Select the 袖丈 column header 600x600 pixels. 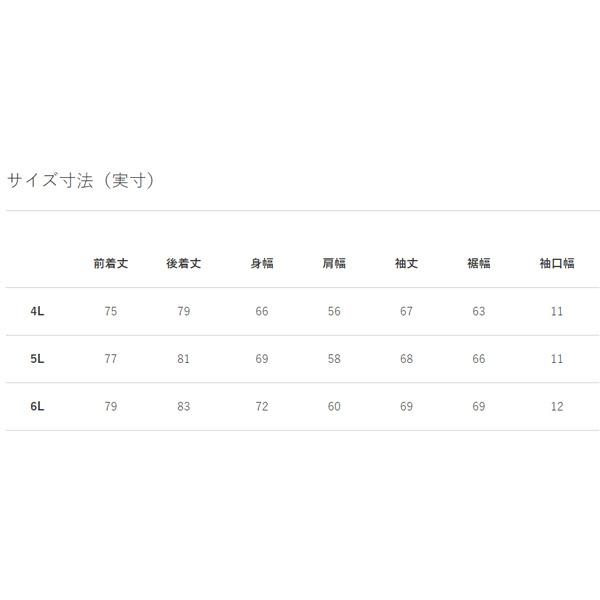click(406, 264)
